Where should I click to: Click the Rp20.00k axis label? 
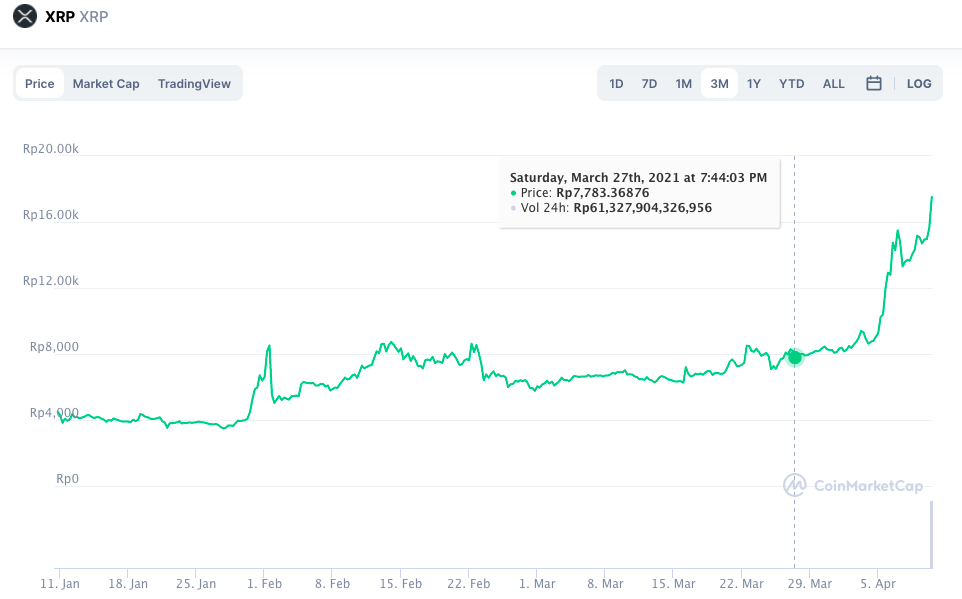coord(50,149)
